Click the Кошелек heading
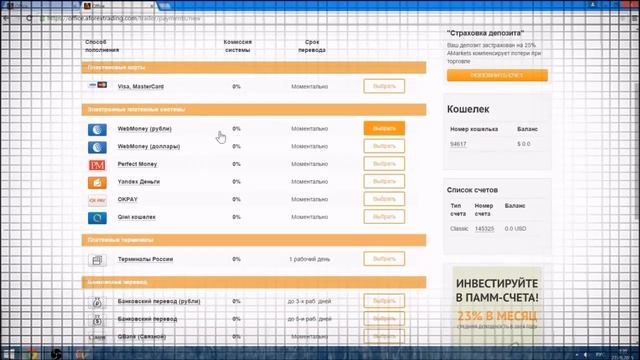This screenshot has height=360, width=640. (468, 109)
